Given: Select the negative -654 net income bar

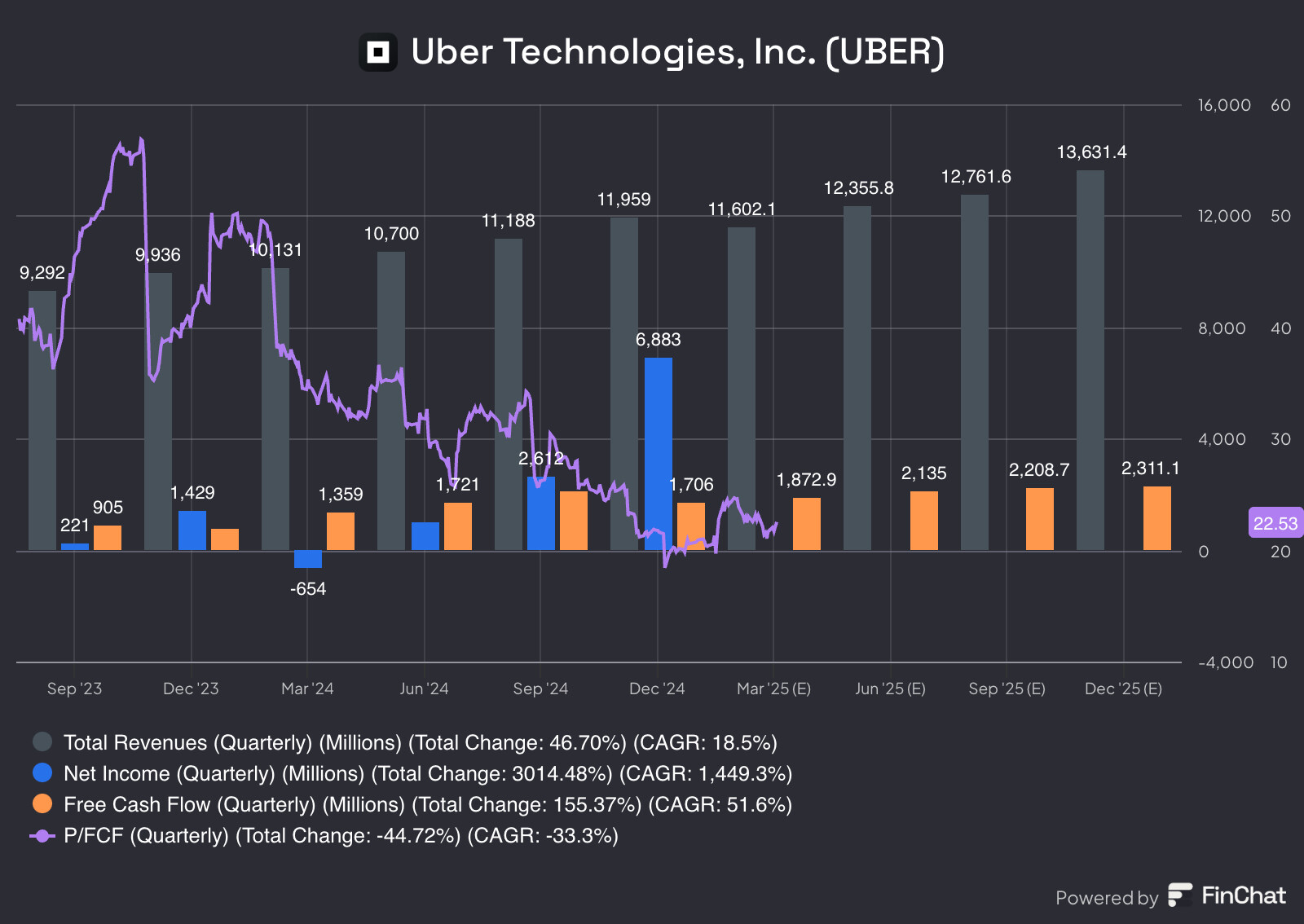Looking at the screenshot, I should coord(308,559).
